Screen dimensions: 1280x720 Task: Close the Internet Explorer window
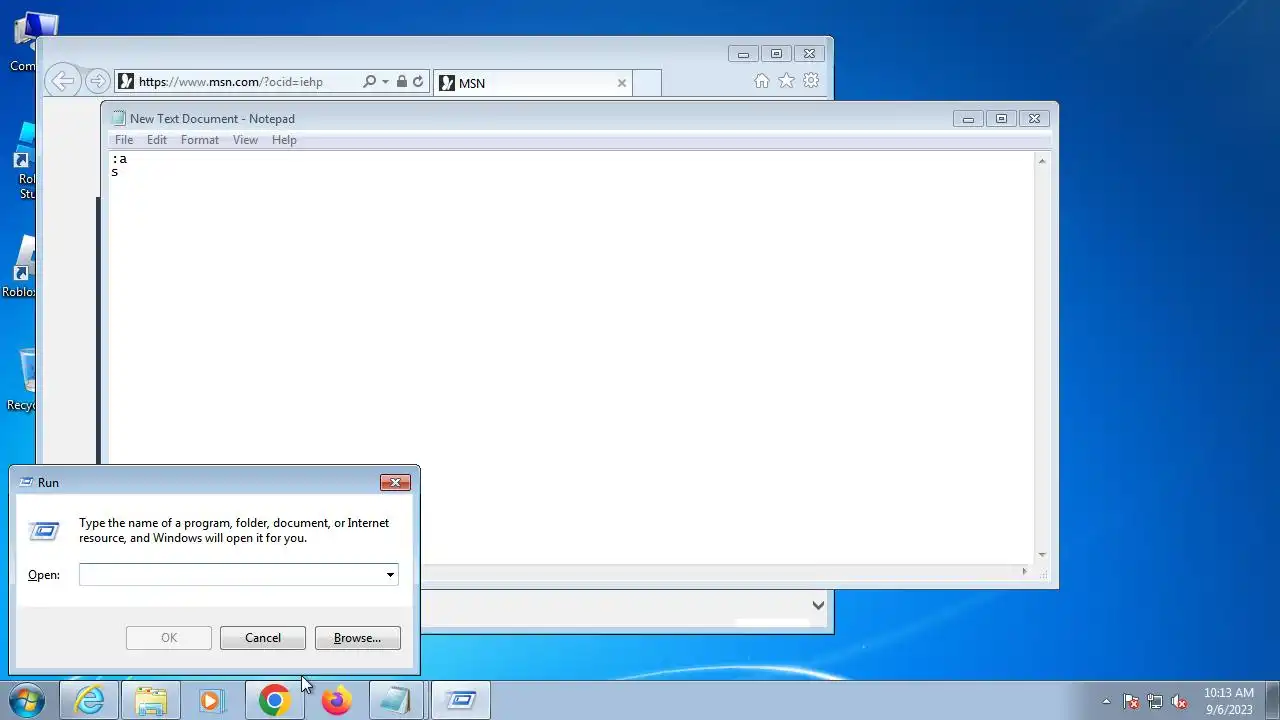(810, 54)
